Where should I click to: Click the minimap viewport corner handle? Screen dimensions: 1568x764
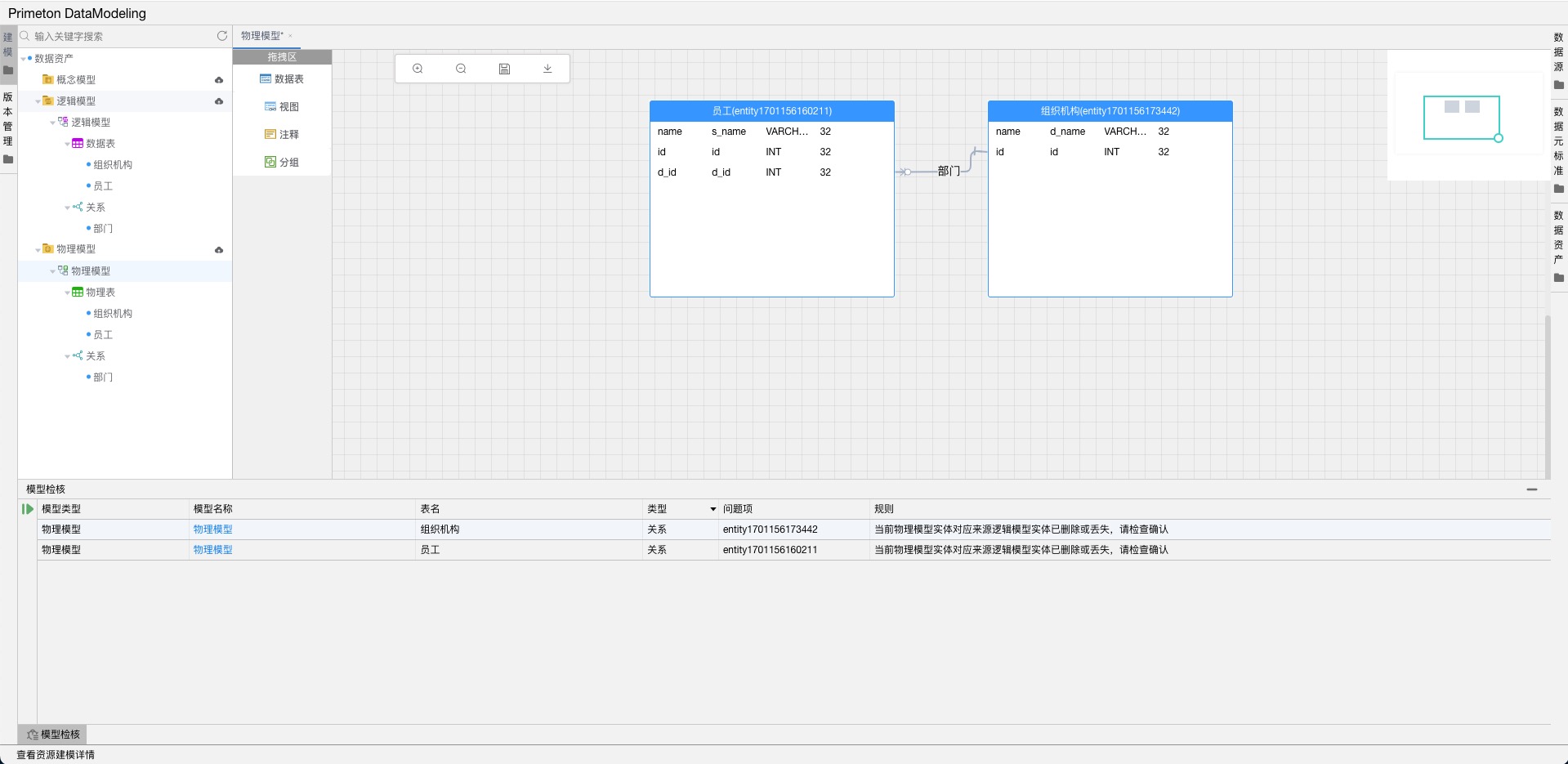coord(1499,138)
